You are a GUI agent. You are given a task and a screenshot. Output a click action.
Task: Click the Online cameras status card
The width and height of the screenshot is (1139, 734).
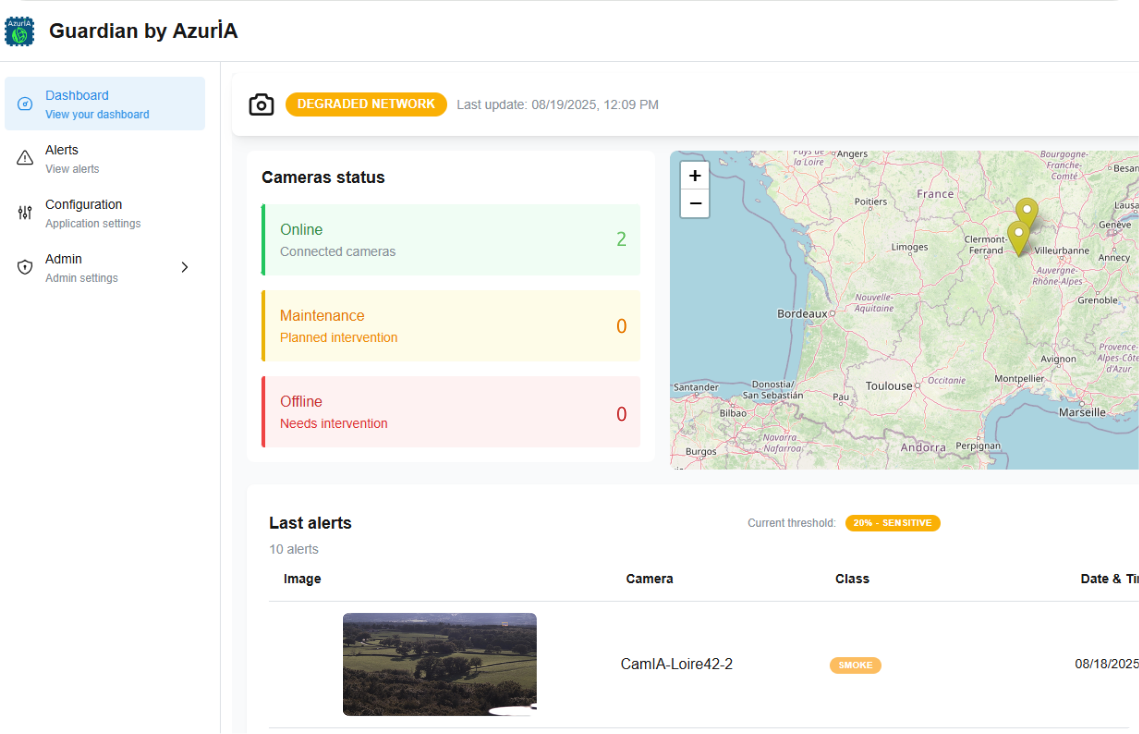(x=451, y=240)
